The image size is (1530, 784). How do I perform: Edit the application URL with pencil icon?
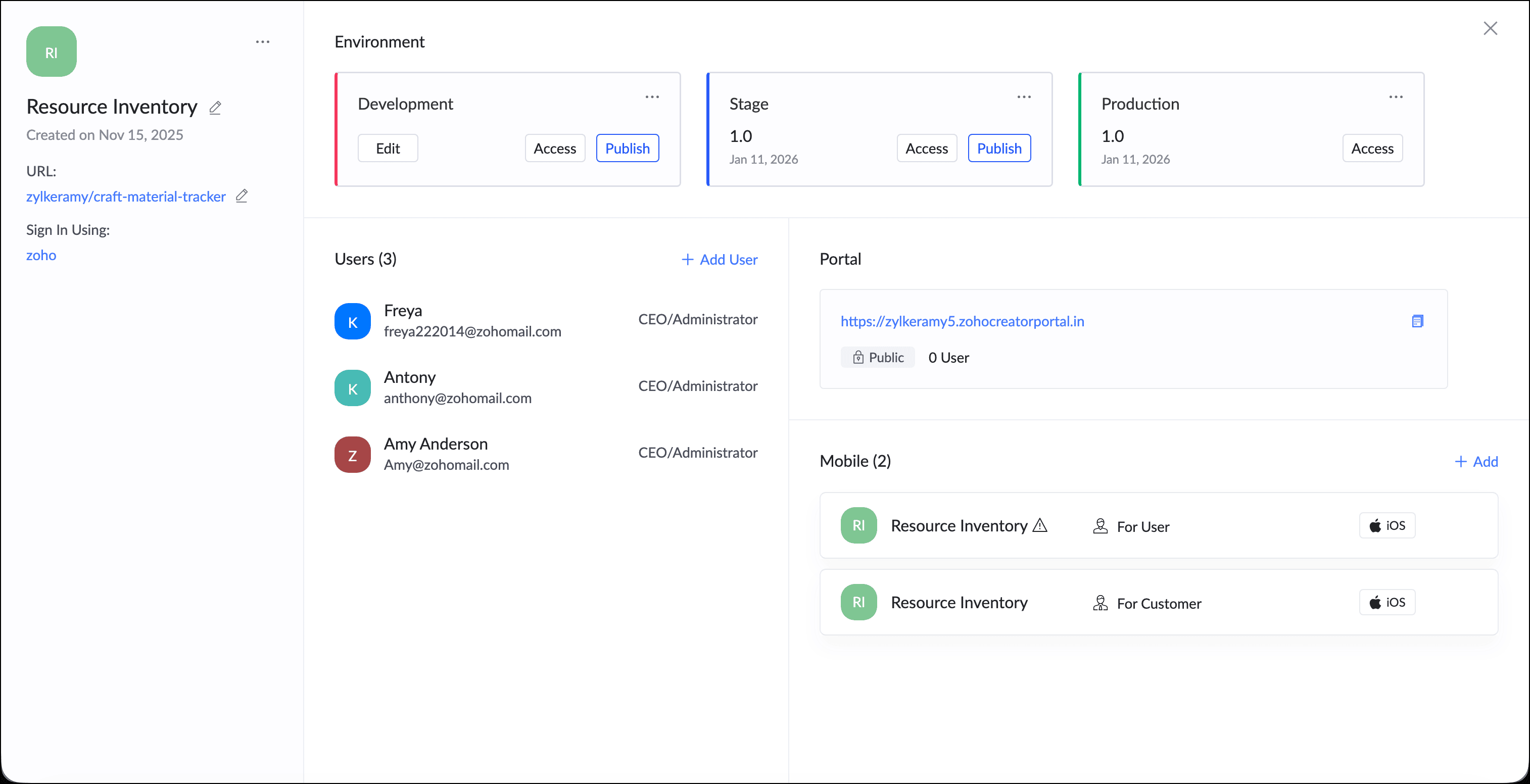click(x=241, y=196)
